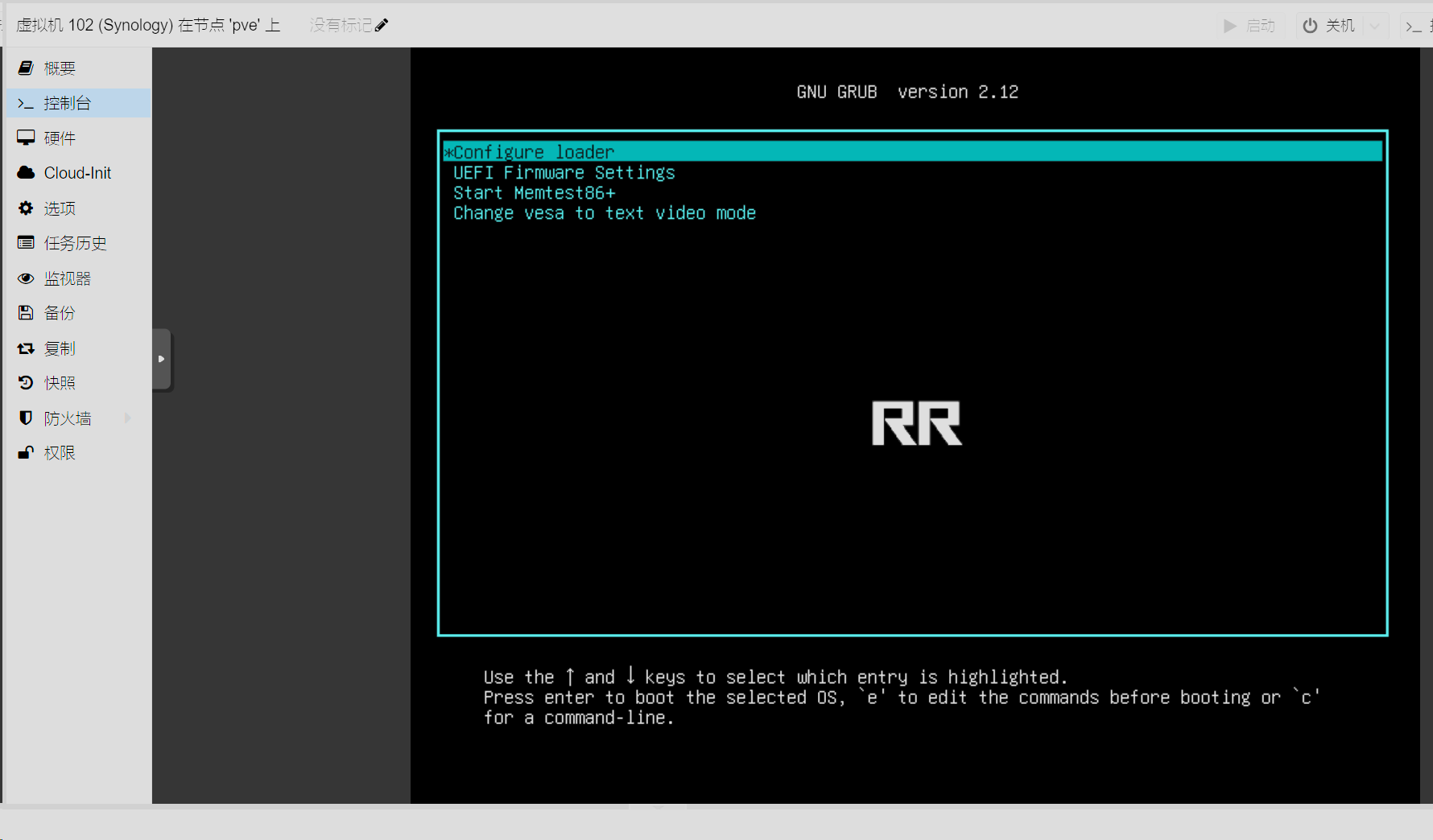Expand the 防火墙 submenu arrow

click(127, 418)
